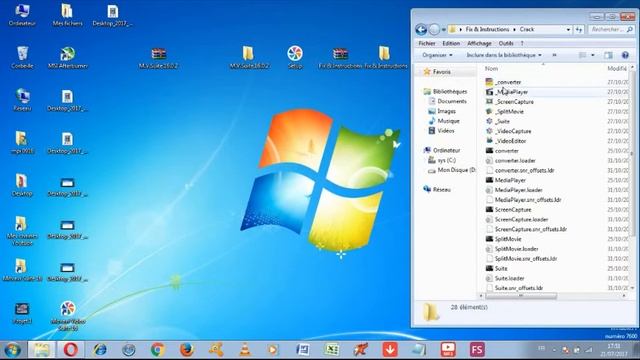Image resolution: width=640 pixels, height=360 pixels.
Task: Expand the address bar history dropdown arrow
Action: (x=568, y=29)
